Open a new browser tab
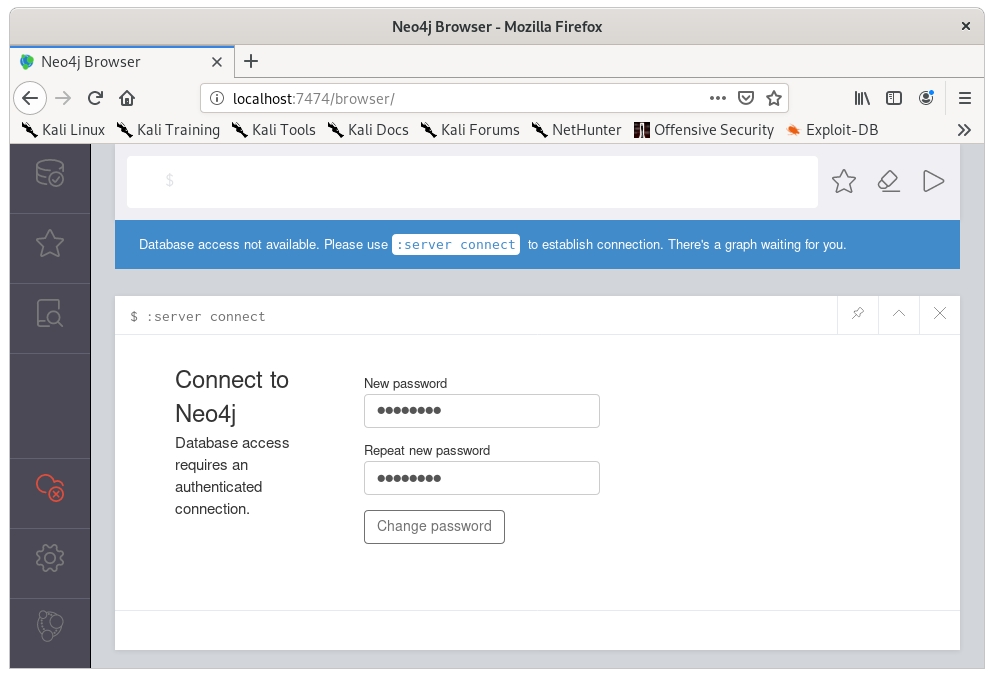Image resolution: width=994 pixels, height=678 pixels. click(251, 61)
